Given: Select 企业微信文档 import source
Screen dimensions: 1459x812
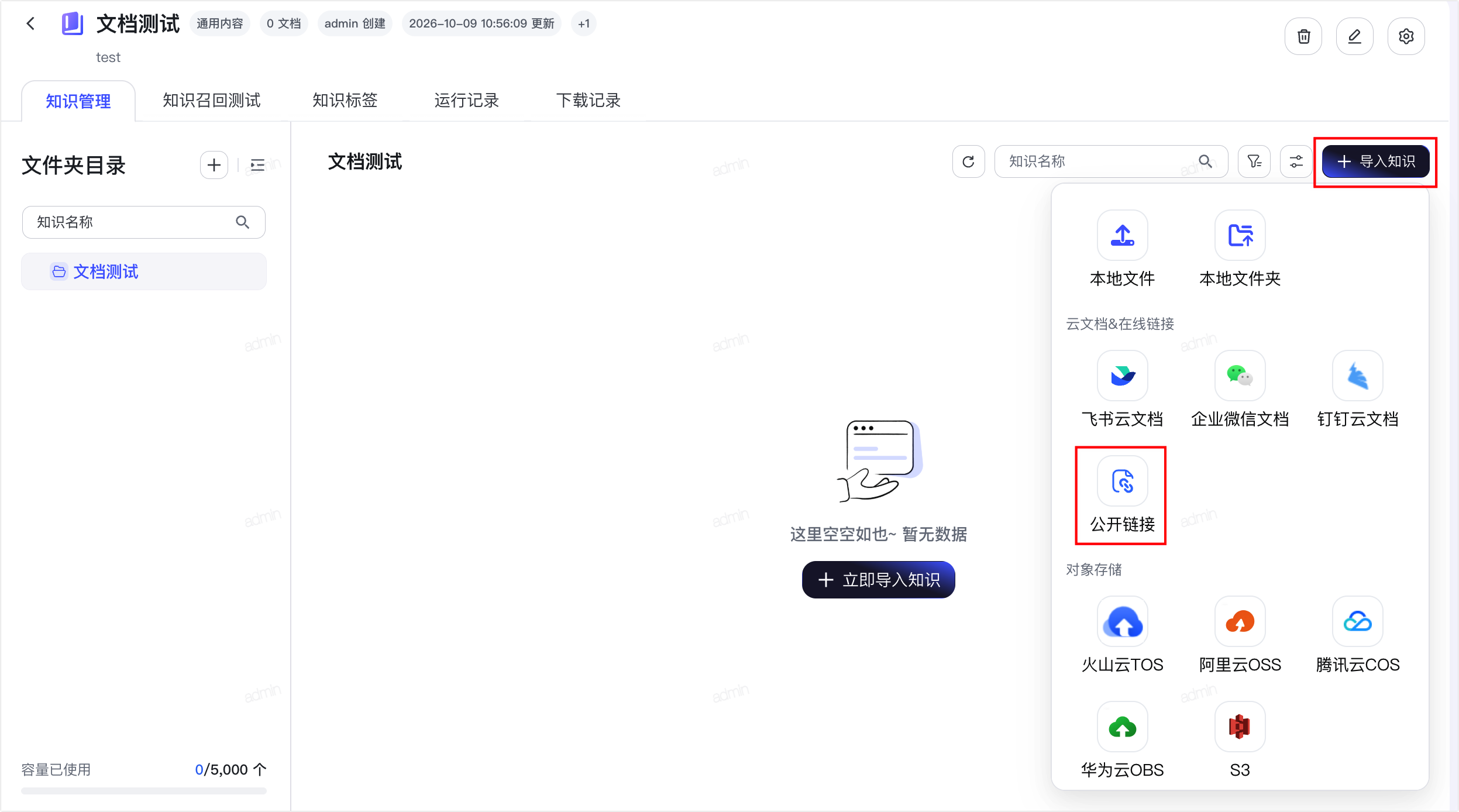Looking at the screenshot, I should (x=1240, y=390).
